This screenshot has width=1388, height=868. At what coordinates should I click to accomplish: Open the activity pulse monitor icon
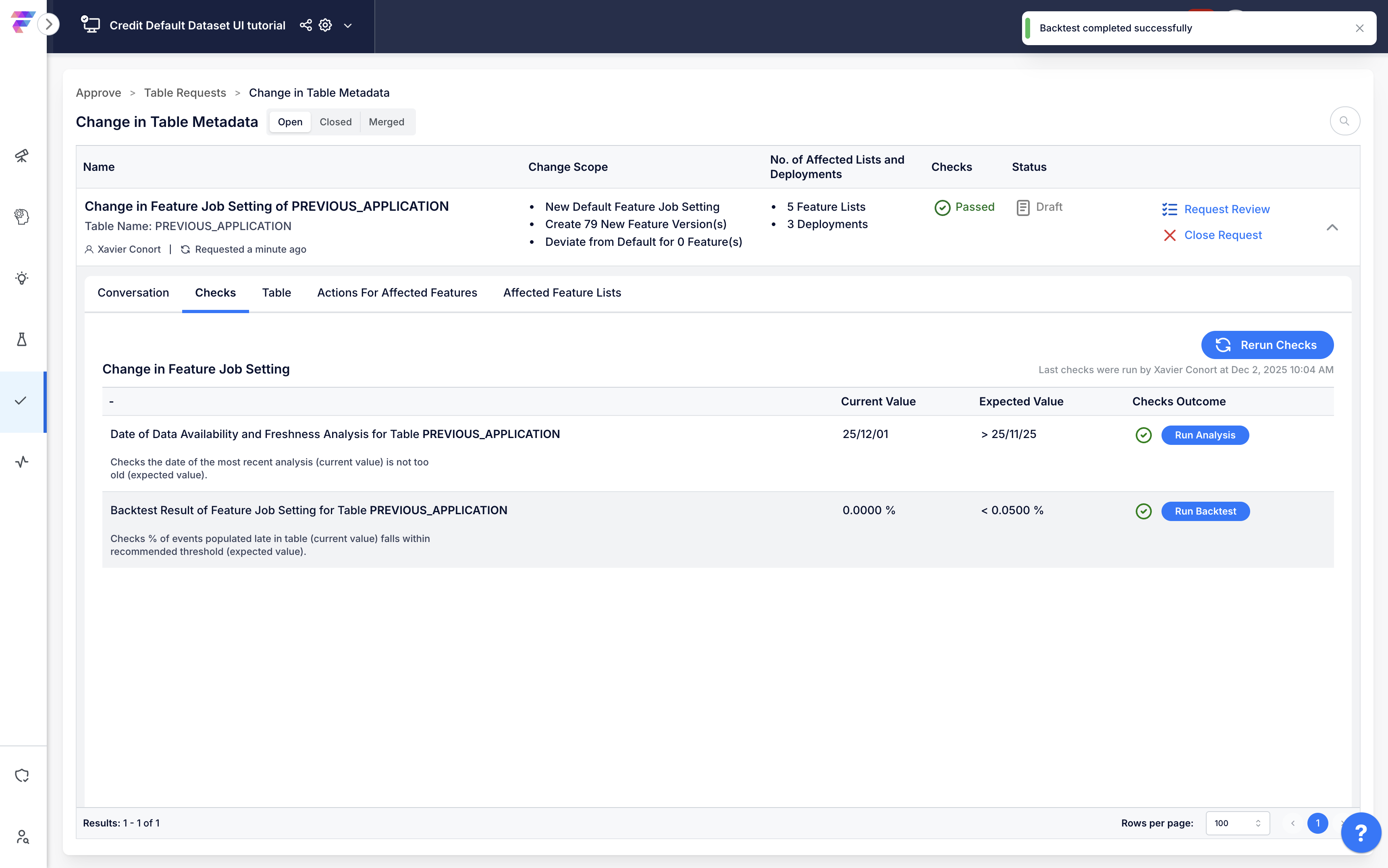[22, 461]
